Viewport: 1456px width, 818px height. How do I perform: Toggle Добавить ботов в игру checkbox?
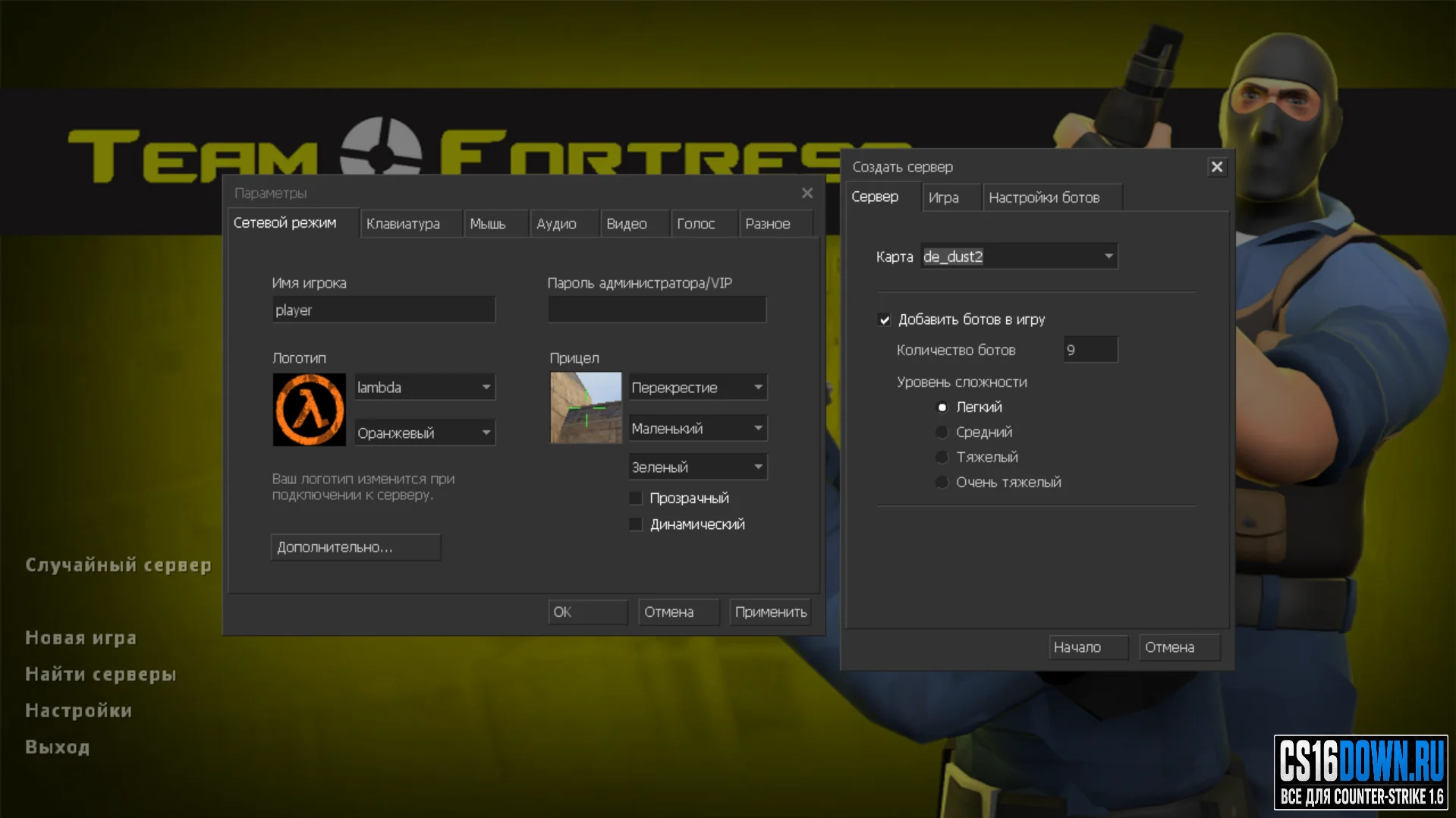884,319
